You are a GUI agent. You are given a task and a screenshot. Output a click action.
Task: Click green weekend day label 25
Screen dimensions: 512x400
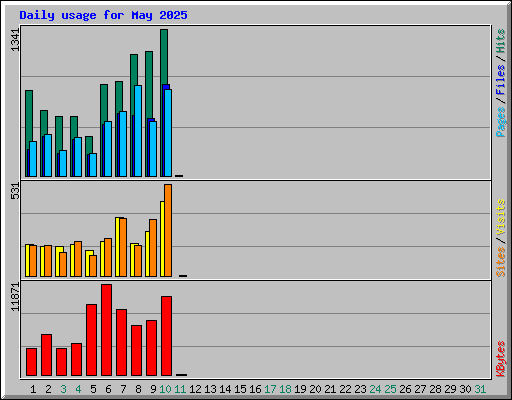pos(390,389)
